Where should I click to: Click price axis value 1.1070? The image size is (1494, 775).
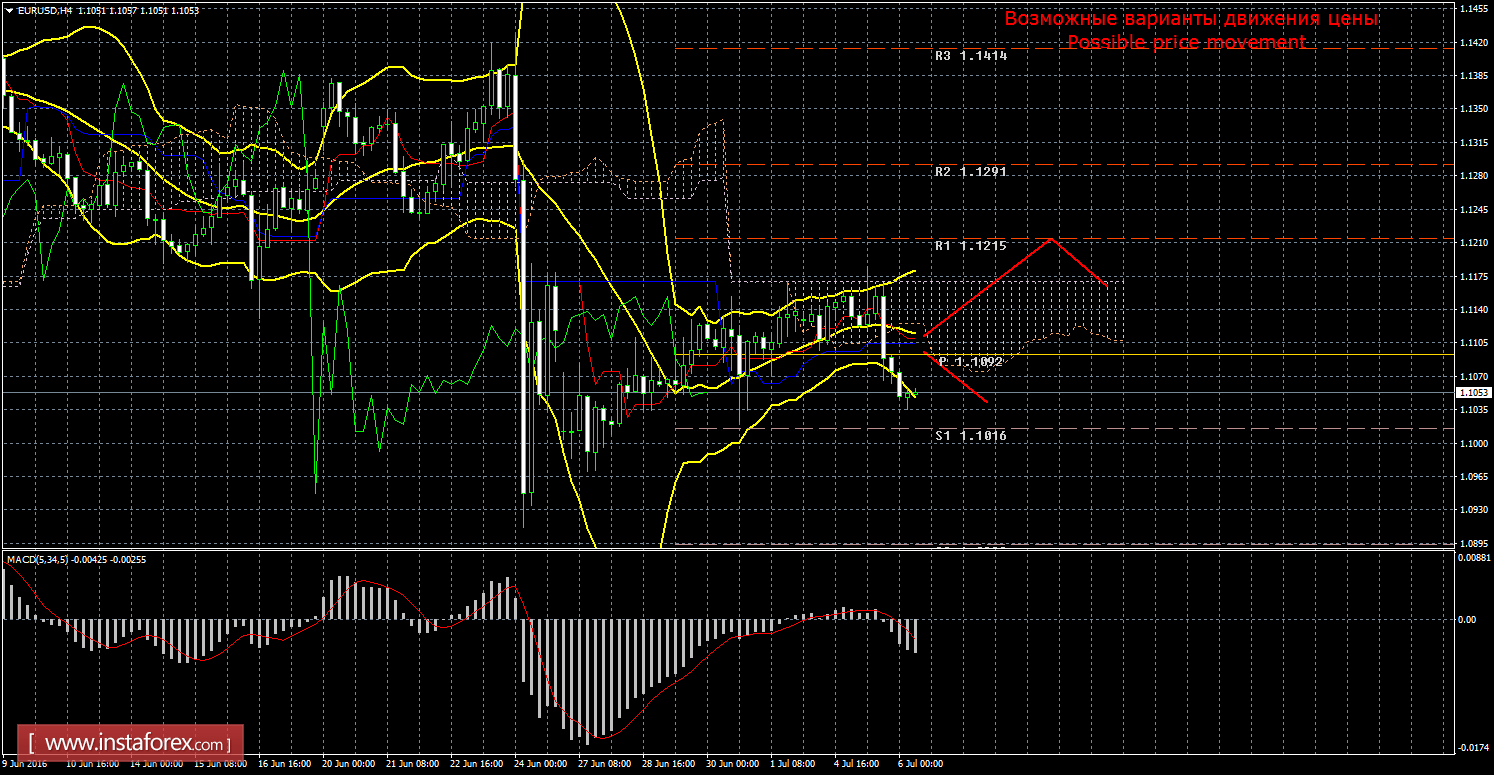pos(1474,376)
